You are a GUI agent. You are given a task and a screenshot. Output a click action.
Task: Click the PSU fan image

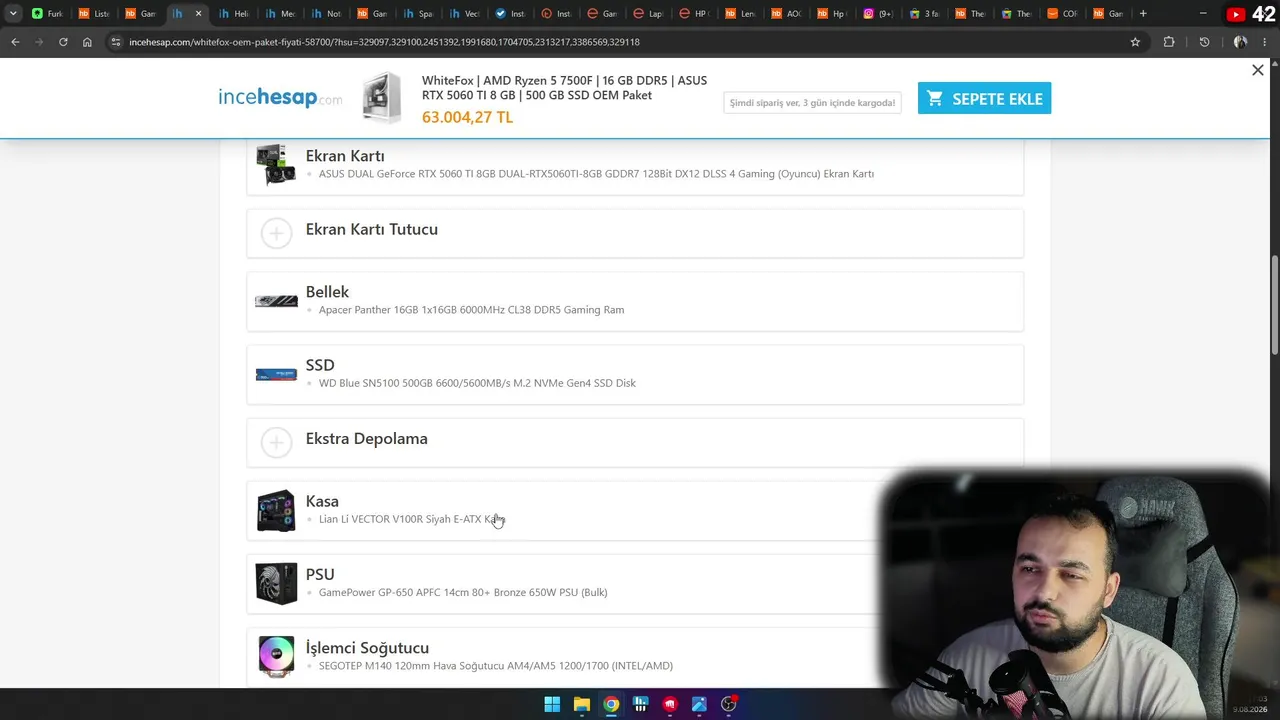point(276,584)
